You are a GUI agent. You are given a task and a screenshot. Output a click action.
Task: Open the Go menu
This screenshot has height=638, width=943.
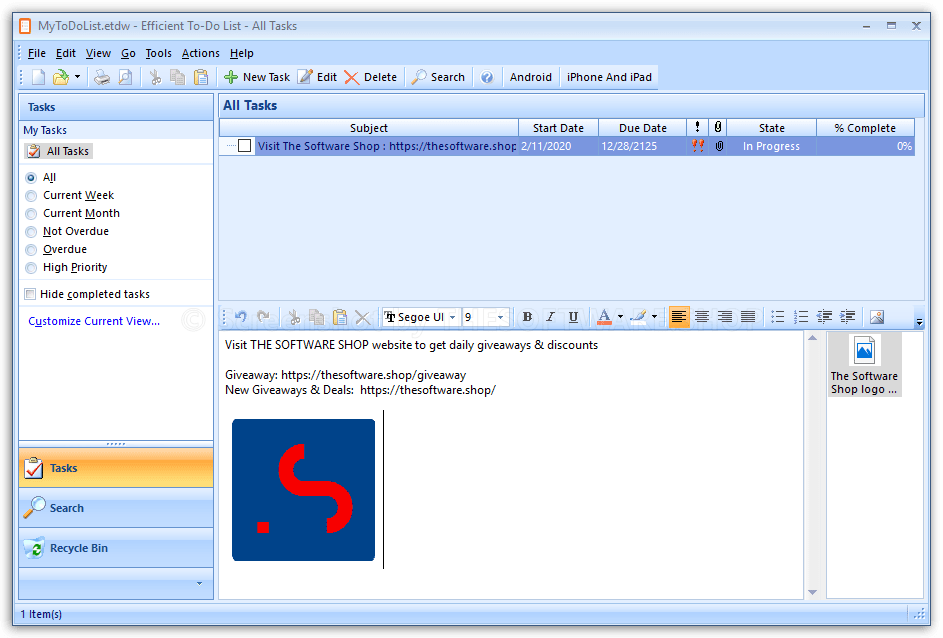128,53
